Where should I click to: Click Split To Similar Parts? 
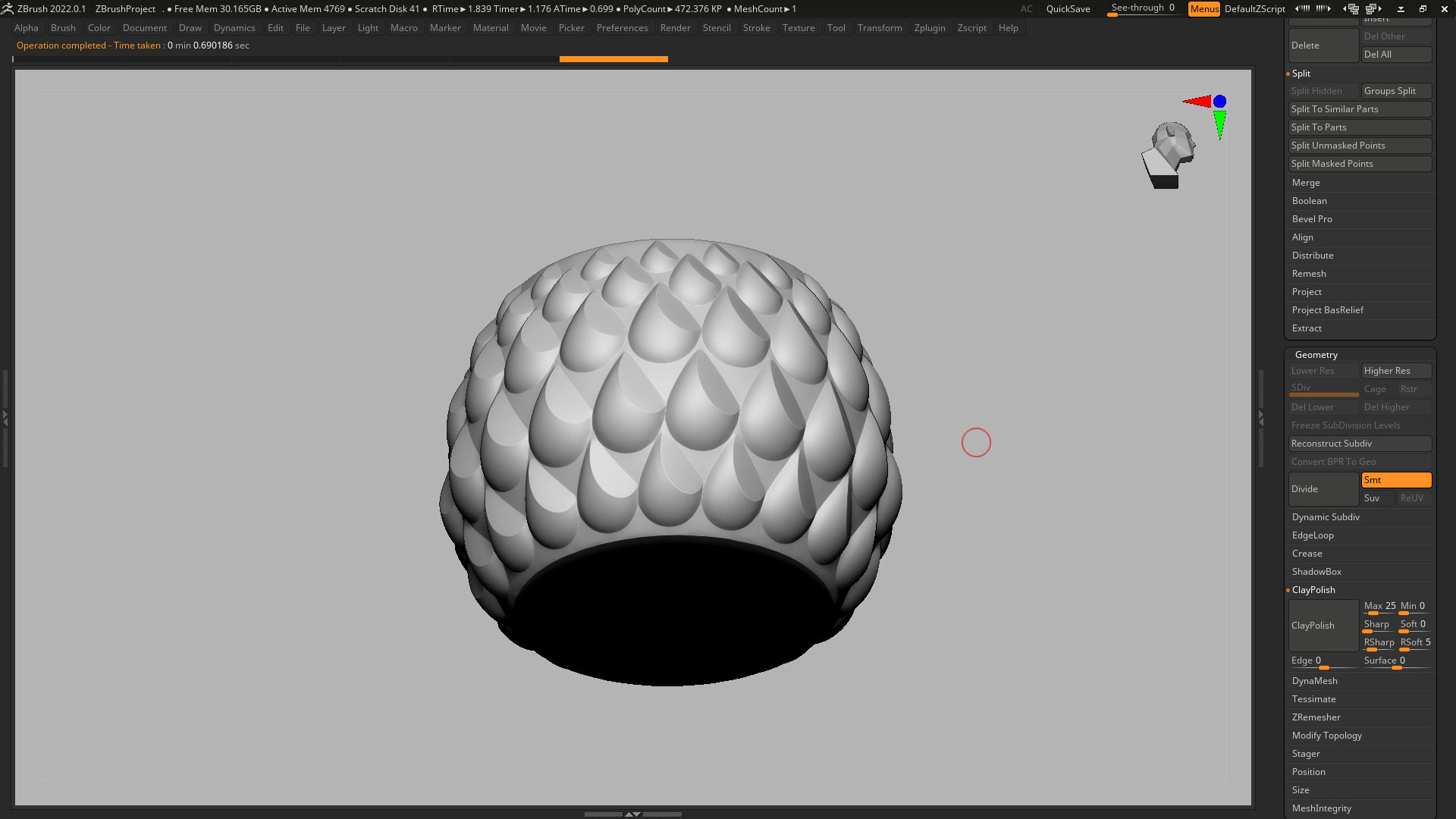[1360, 109]
